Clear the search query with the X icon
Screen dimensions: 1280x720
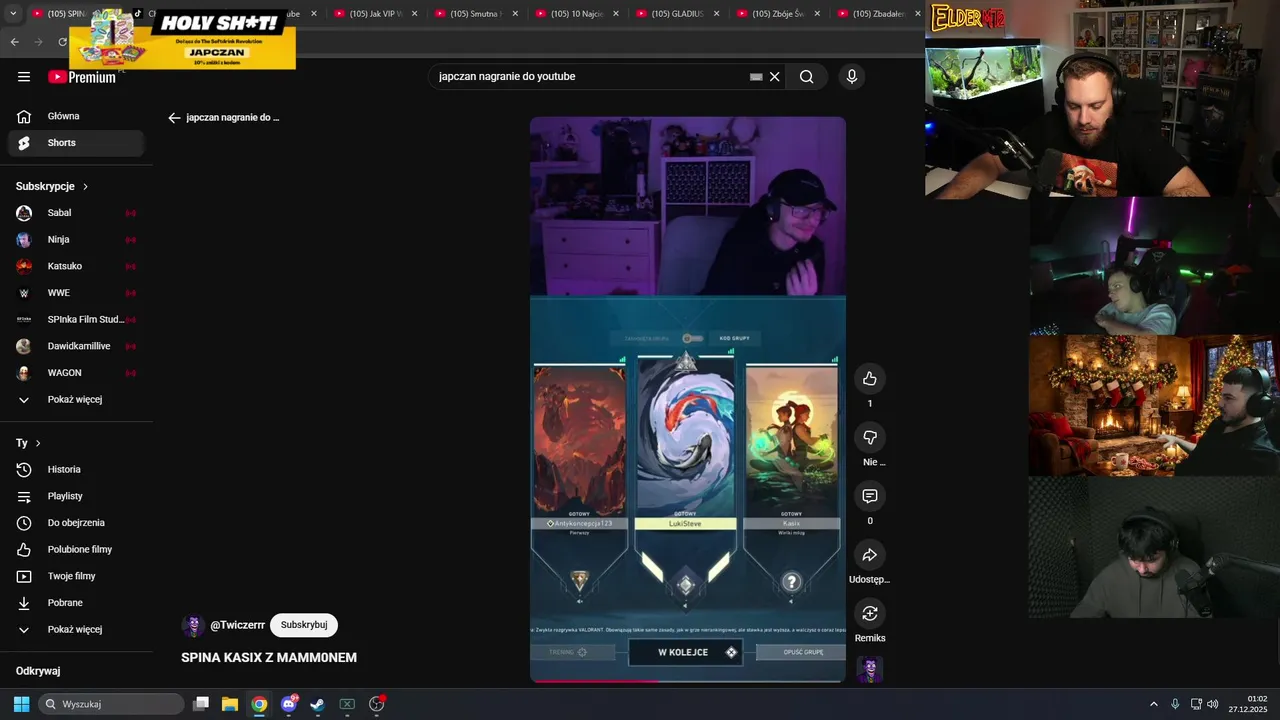coord(774,77)
